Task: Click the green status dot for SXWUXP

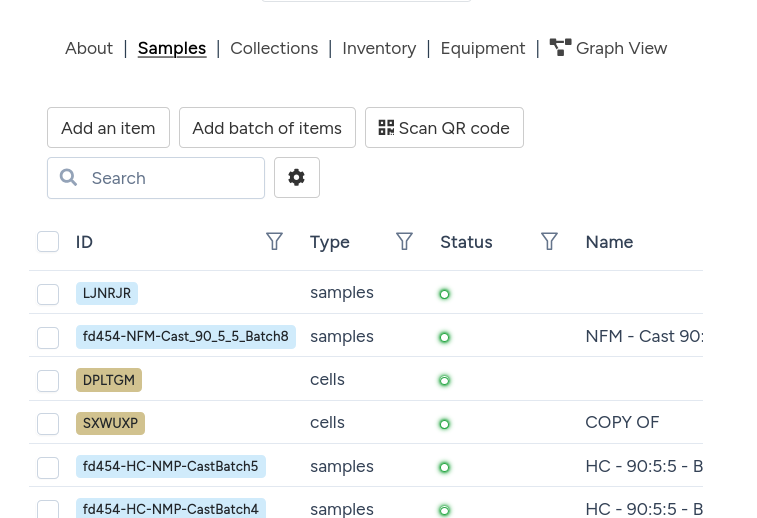Action: click(x=444, y=424)
